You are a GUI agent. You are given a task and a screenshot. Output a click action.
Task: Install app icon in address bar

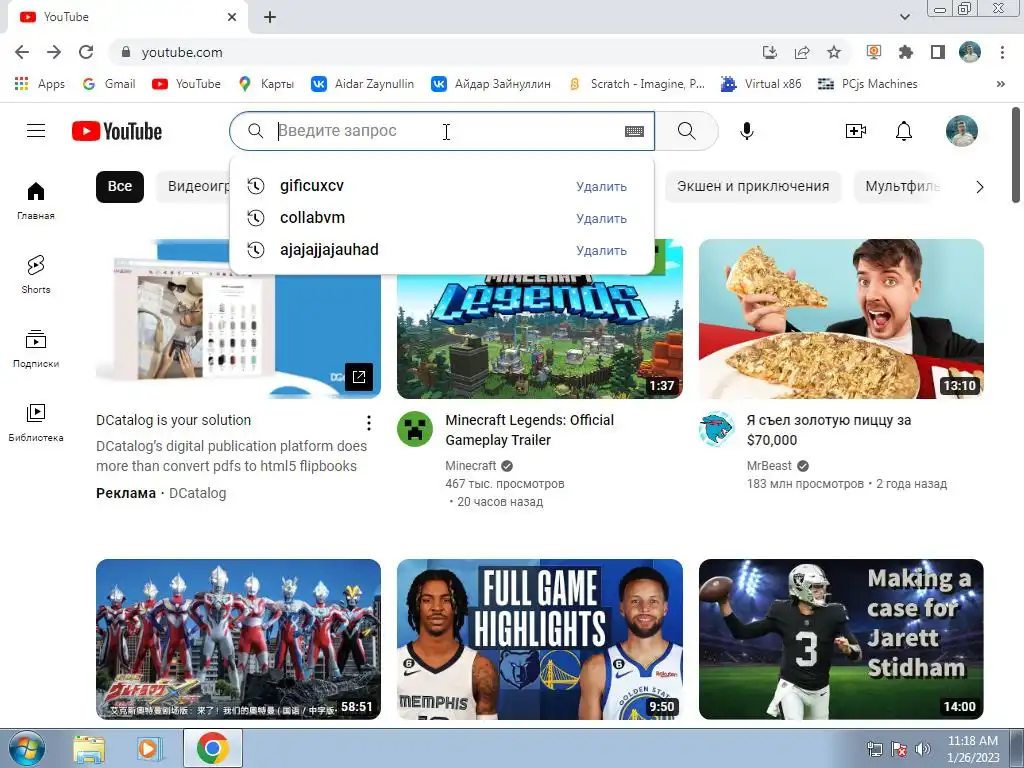pos(770,52)
